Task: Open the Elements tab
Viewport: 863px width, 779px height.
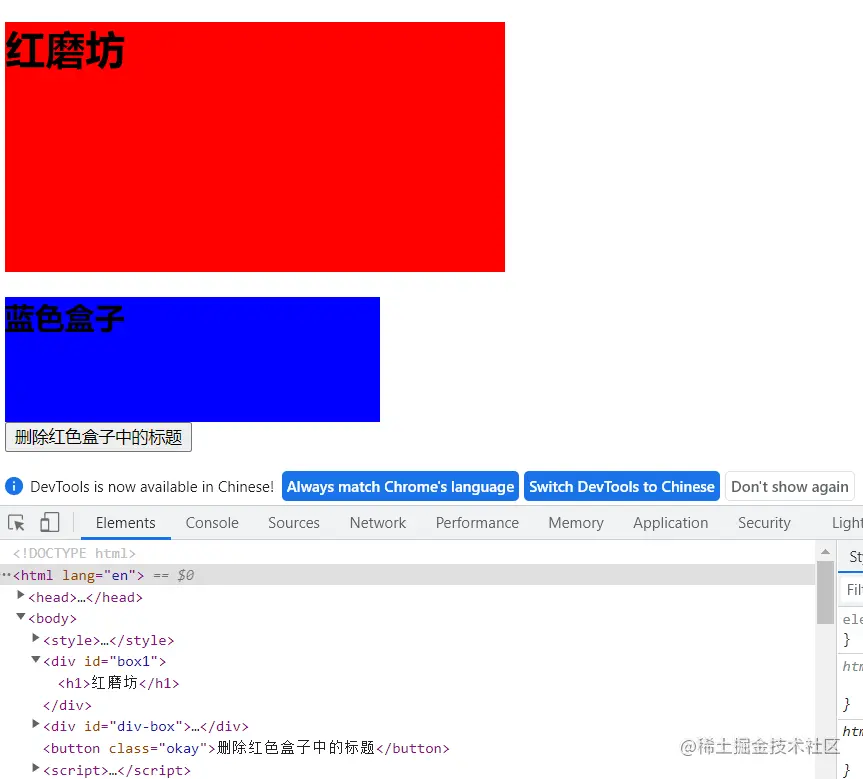Action: [125, 523]
